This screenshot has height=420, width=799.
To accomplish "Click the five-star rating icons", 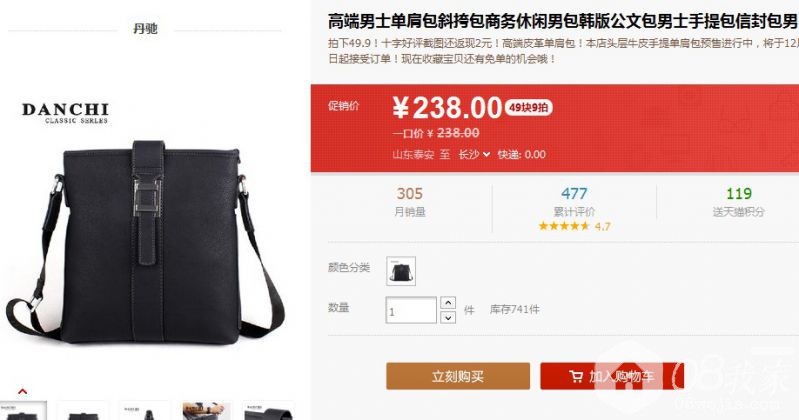I will tap(564, 226).
